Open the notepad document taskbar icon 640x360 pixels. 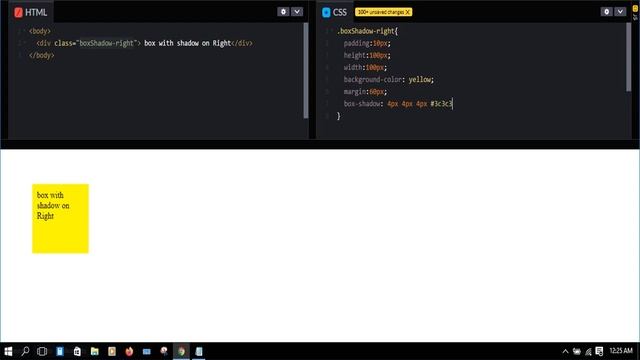pyautogui.click(x=199, y=351)
